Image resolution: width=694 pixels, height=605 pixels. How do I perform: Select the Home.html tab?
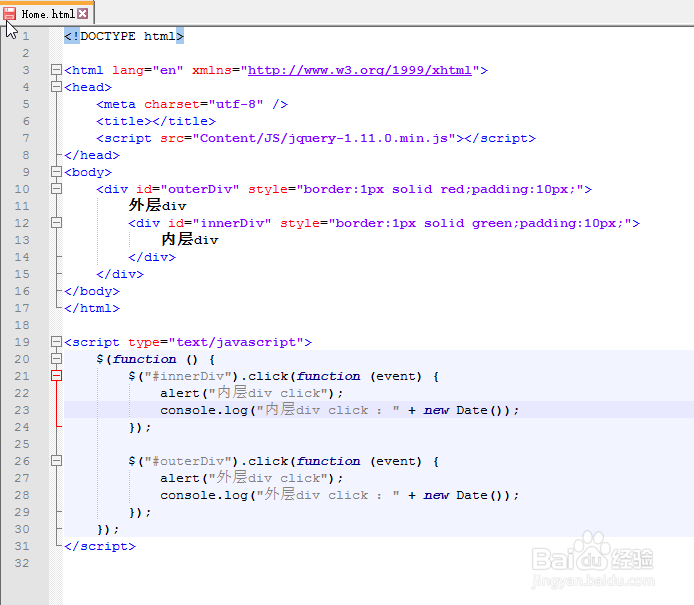[x=47, y=14]
